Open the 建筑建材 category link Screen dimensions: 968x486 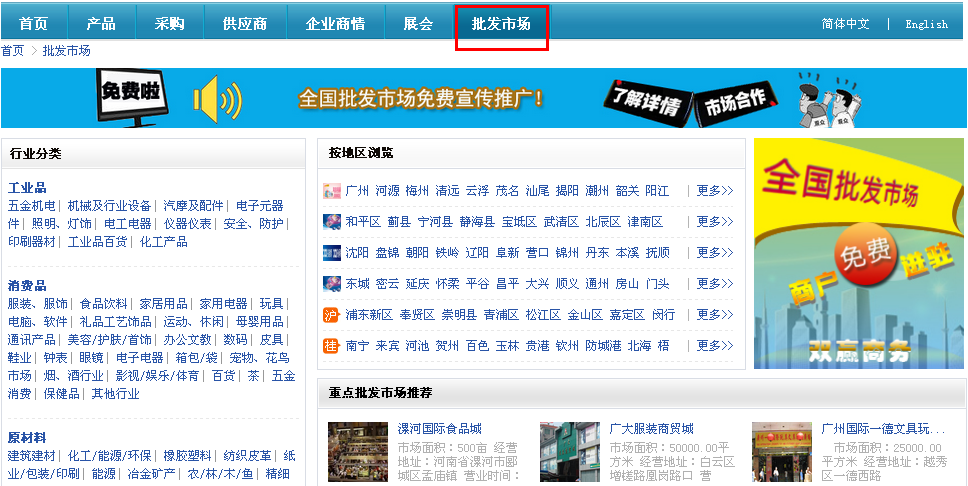click(31, 456)
